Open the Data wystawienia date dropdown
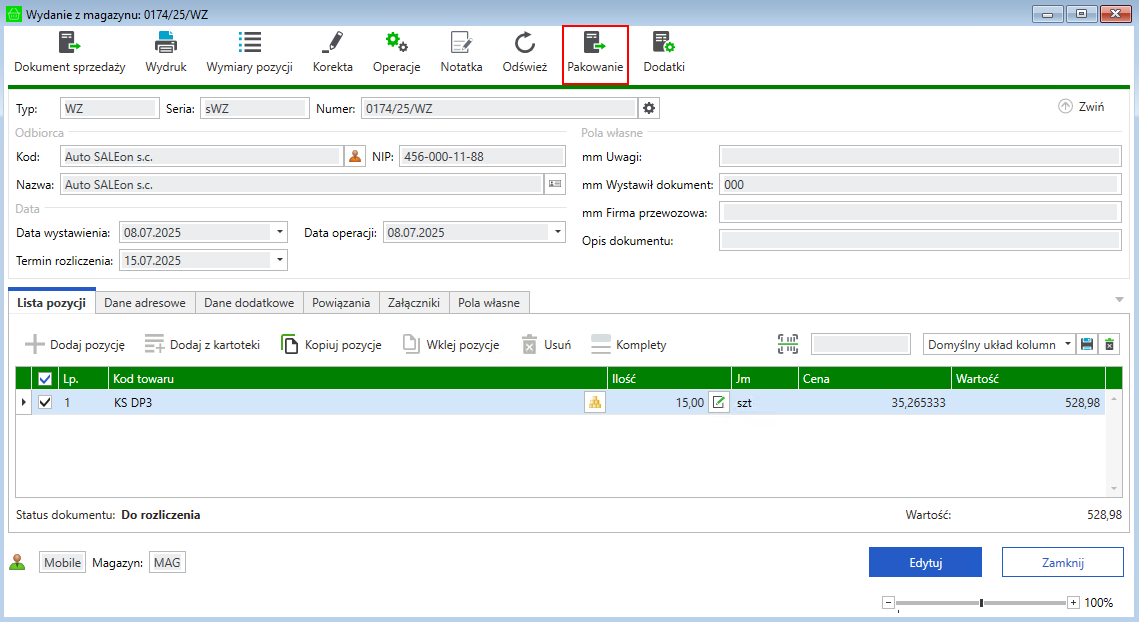This screenshot has height=622, width=1139. [279, 232]
